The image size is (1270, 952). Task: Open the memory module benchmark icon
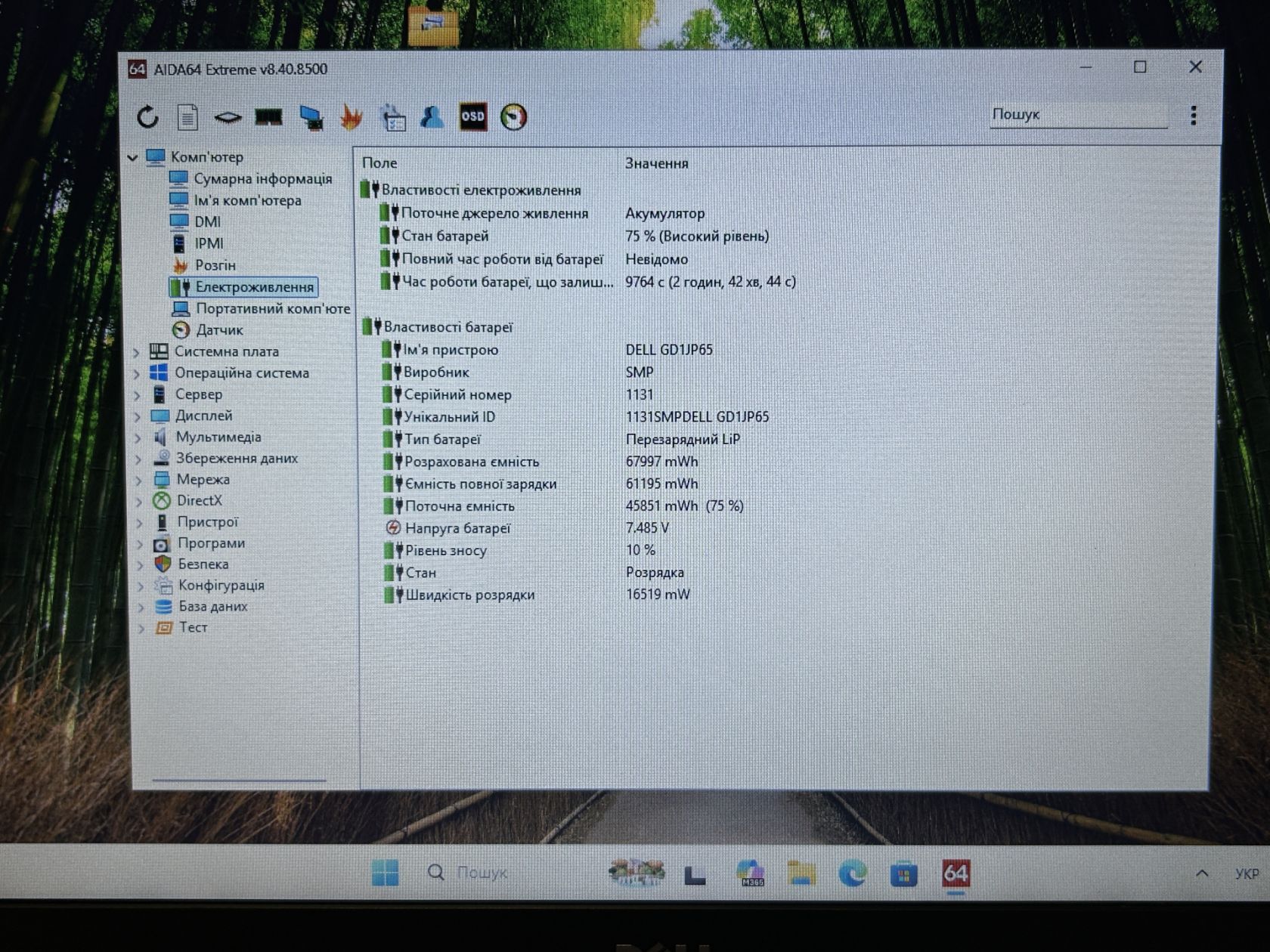268,117
